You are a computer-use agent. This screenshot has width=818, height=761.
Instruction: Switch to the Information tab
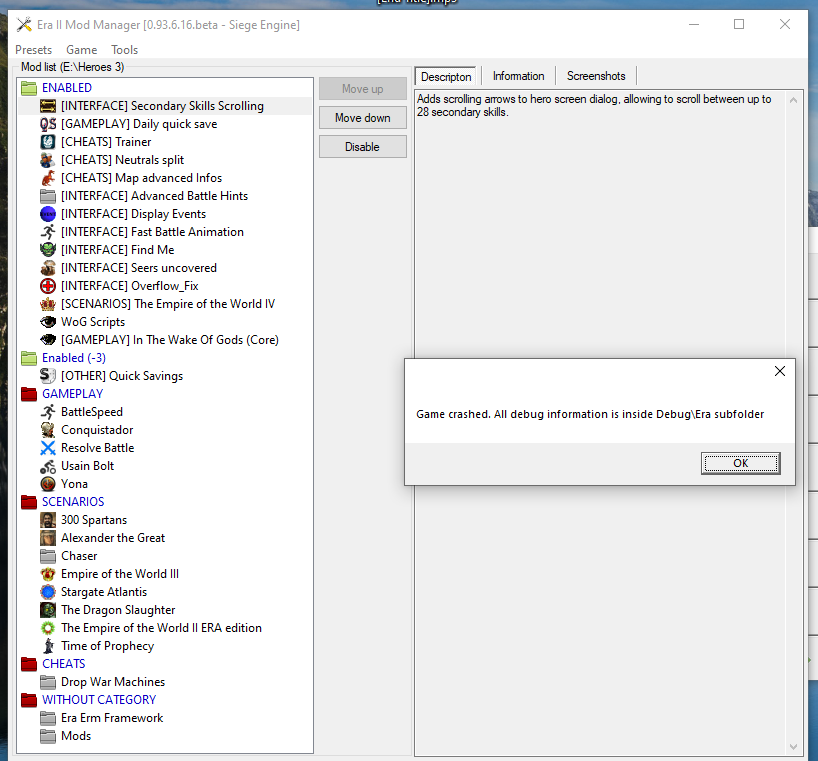click(518, 76)
